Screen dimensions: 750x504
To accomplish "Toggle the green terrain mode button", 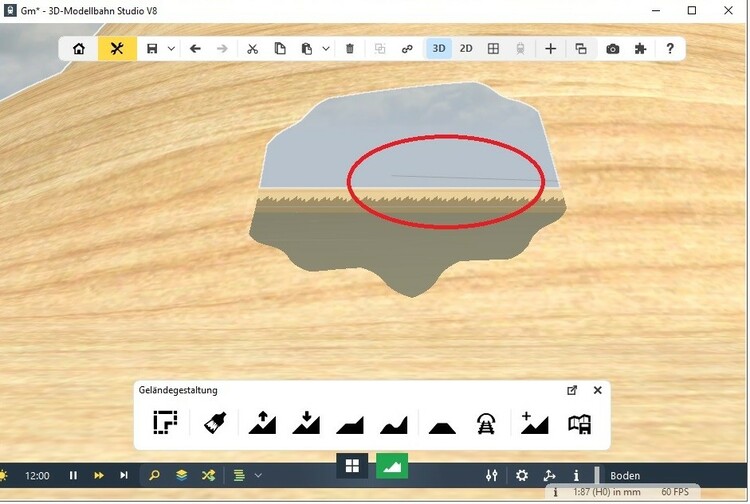I will click(x=392, y=466).
